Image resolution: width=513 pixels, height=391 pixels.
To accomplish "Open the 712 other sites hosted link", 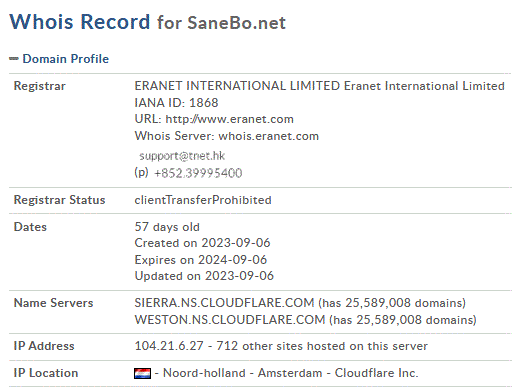I will coord(322,346).
